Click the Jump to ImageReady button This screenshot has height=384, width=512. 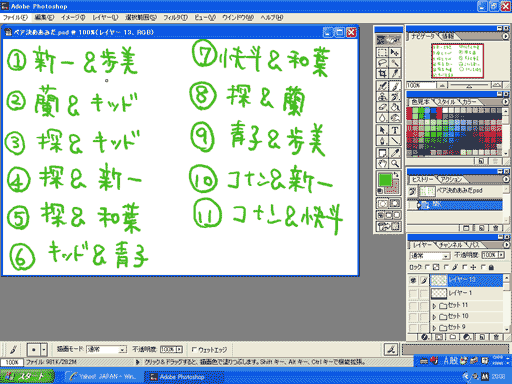pyautogui.click(x=388, y=227)
